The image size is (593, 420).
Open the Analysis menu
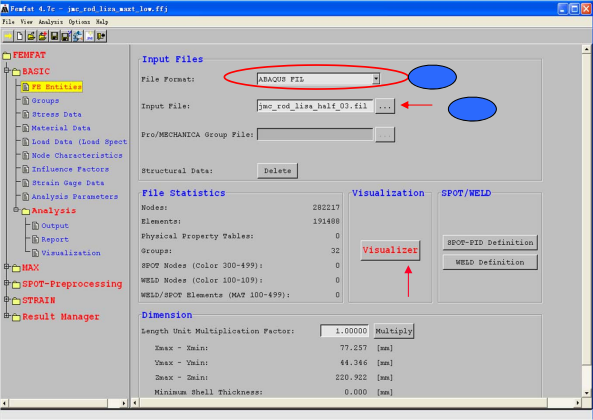(x=50, y=22)
